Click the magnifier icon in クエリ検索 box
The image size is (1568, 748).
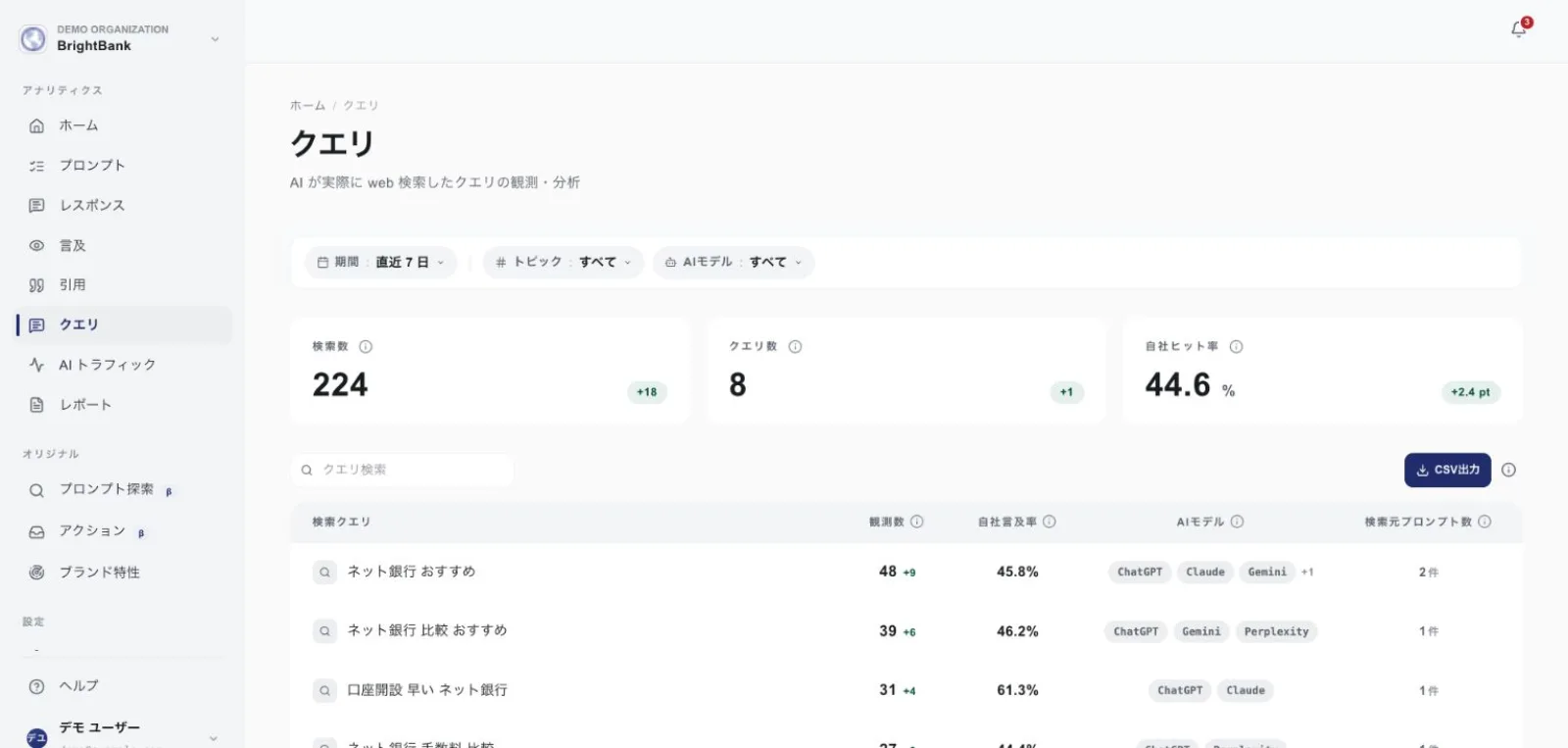[x=307, y=471]
